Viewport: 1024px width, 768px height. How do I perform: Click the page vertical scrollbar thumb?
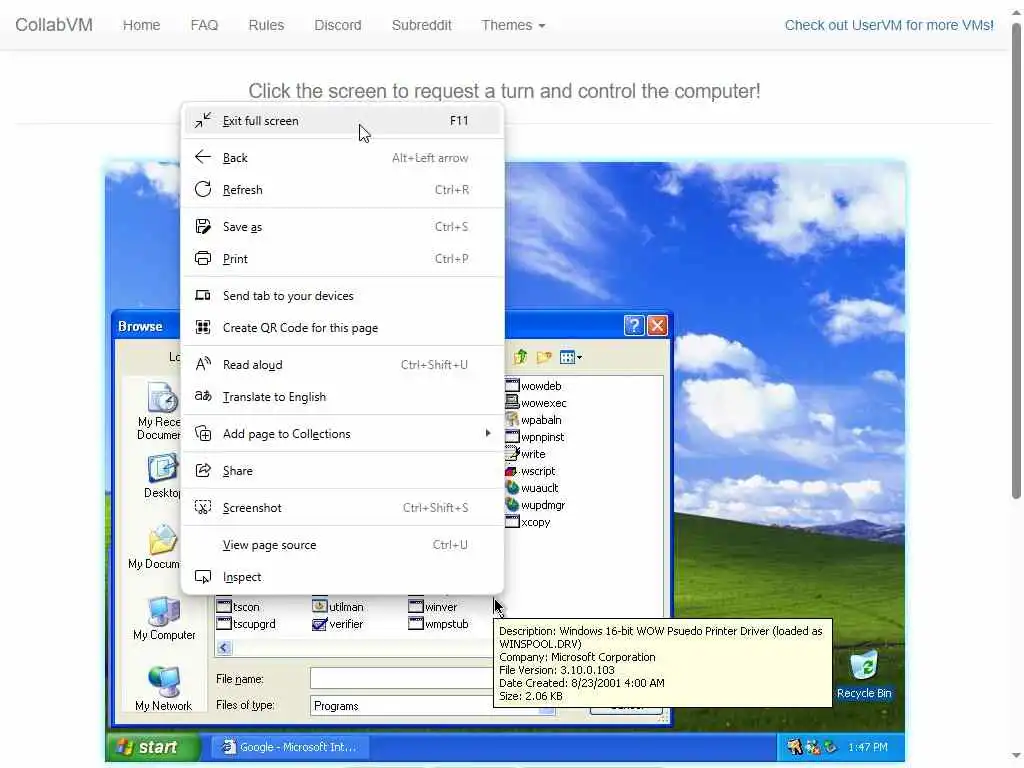tap(1016, 261)
